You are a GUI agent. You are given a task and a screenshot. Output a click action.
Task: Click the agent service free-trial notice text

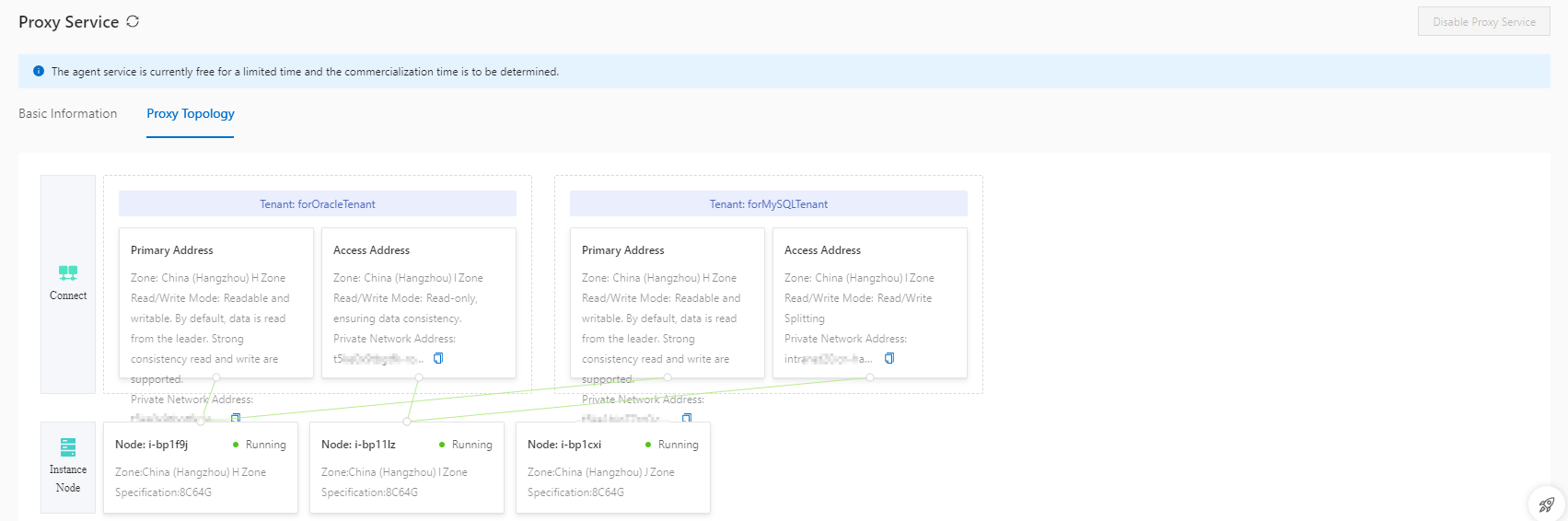tap(305, 71)
